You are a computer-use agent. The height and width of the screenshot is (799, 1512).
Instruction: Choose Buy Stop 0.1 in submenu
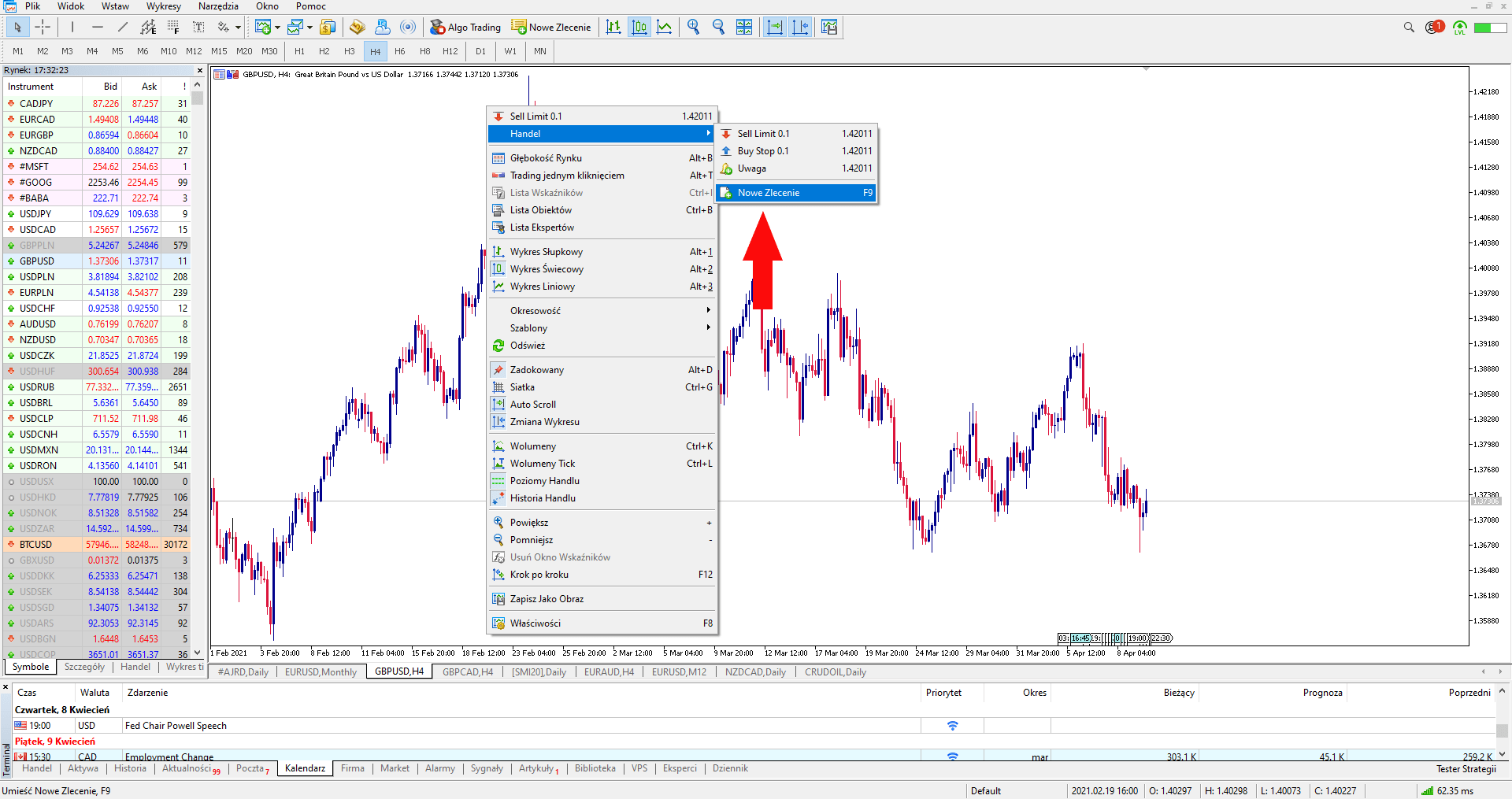tap(796, 151)
